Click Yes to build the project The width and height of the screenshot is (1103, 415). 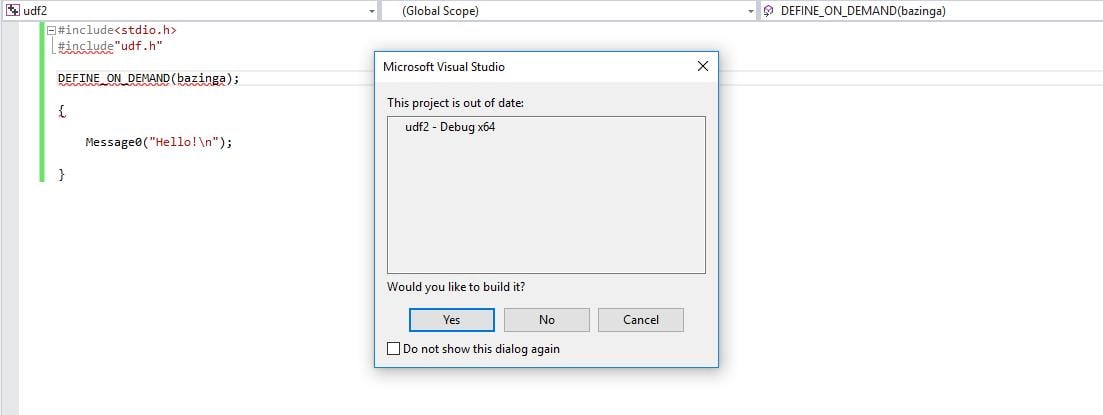pos(452,320)
